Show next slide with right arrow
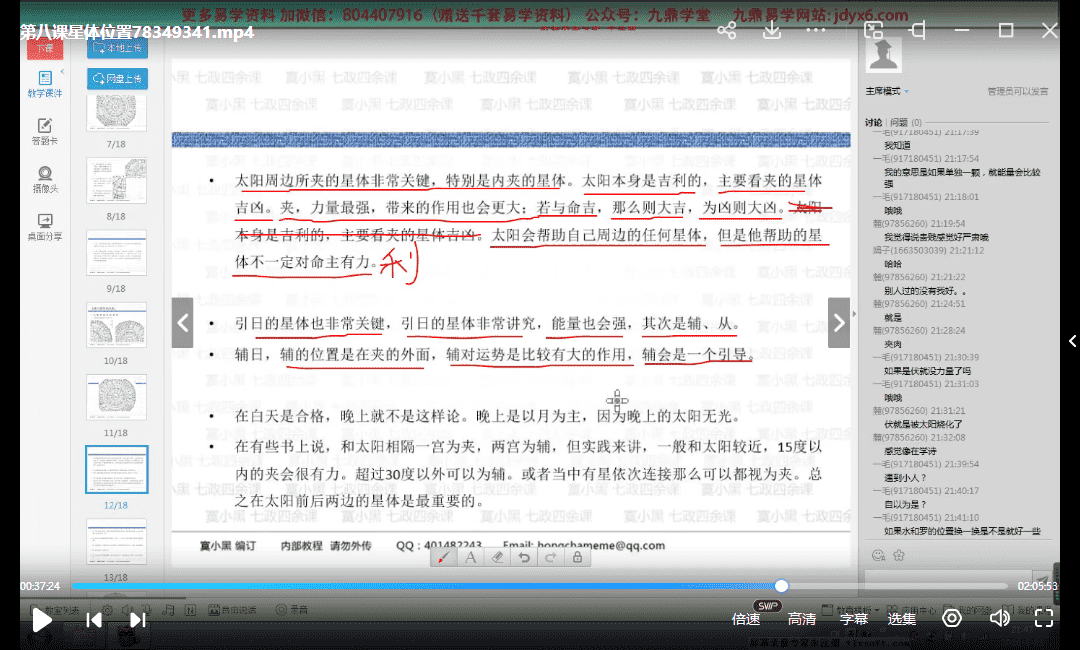Screen dimensions: 1080x650 pyautogui.click(x=839, y=322)
